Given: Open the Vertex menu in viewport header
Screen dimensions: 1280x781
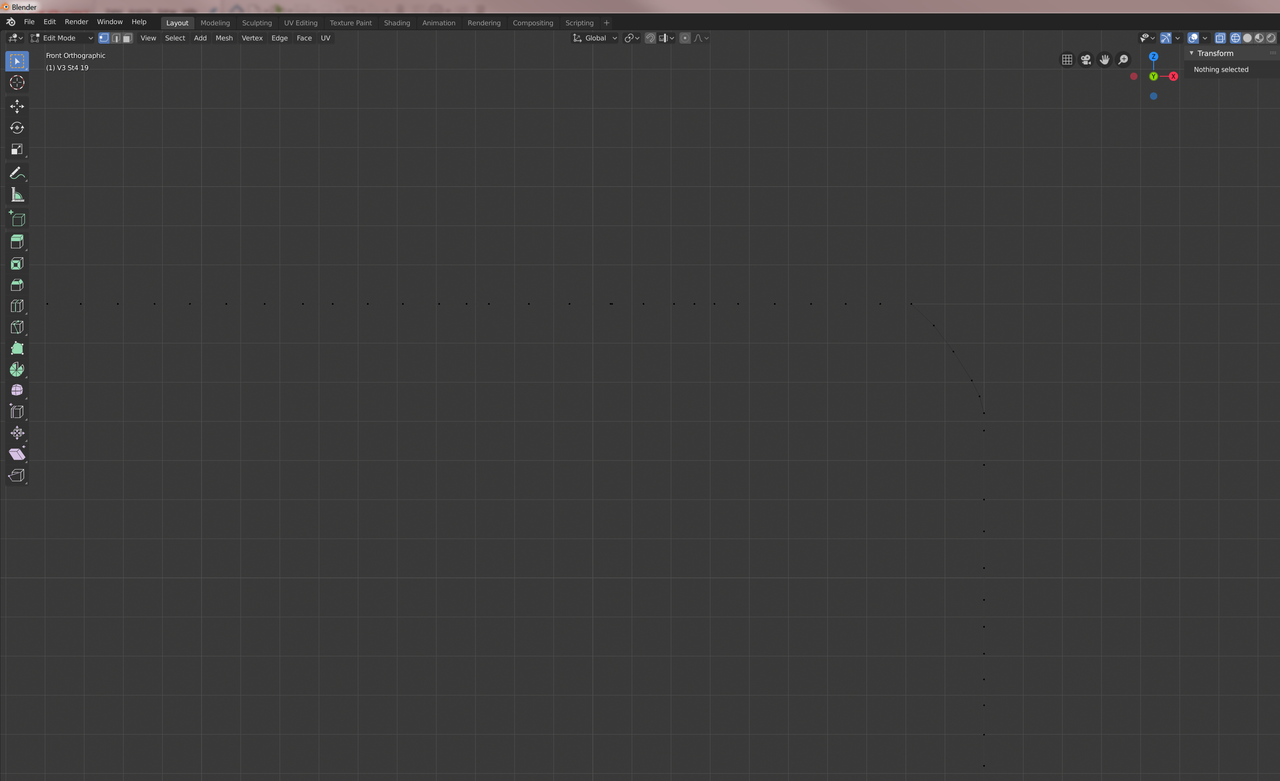Looking at the screenshot, I should tap(252, 38).
